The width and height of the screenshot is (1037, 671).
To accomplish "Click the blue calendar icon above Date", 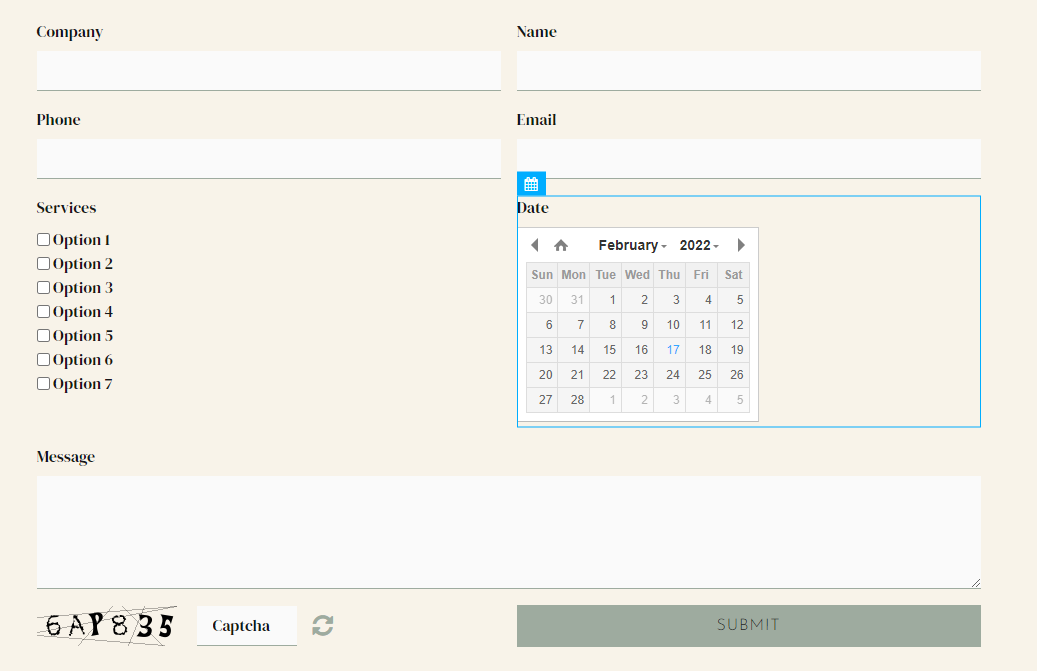I will point(531,184).
